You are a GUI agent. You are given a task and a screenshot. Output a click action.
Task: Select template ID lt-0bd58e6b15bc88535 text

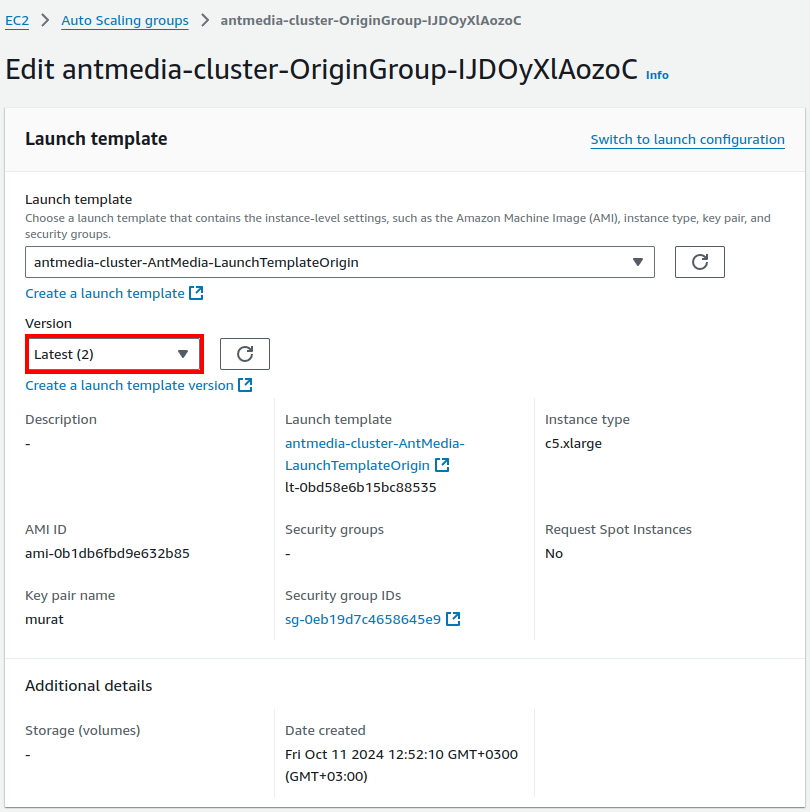coord(360,487)
